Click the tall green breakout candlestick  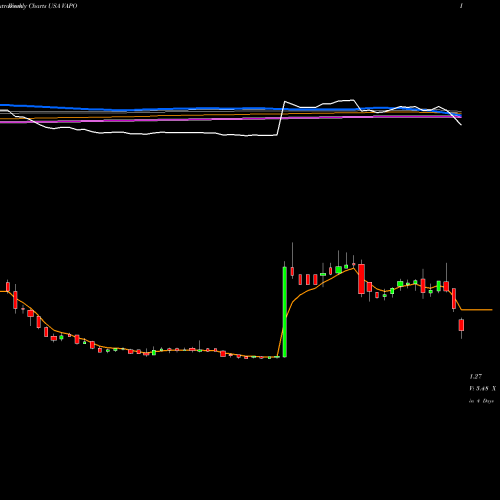[x=285, y=312]
